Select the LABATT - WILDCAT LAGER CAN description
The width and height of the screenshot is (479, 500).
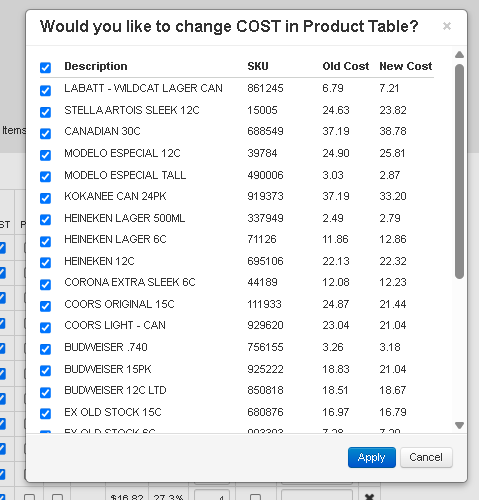(x=143, y=88)
